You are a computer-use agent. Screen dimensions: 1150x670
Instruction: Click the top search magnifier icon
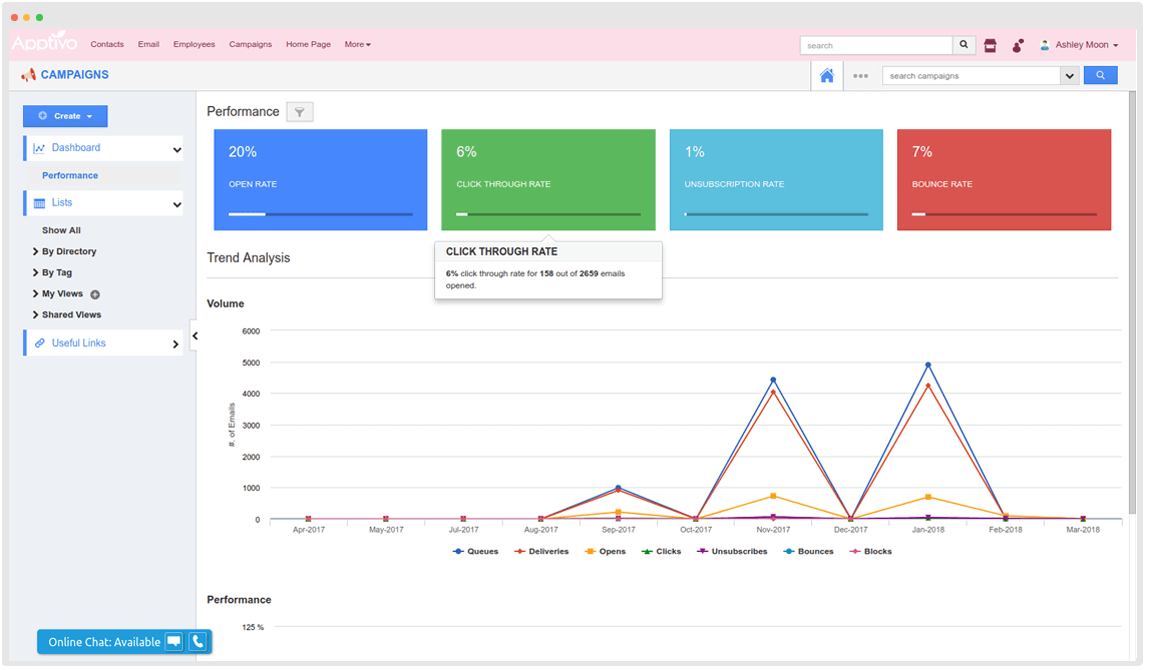click(964, 45)
